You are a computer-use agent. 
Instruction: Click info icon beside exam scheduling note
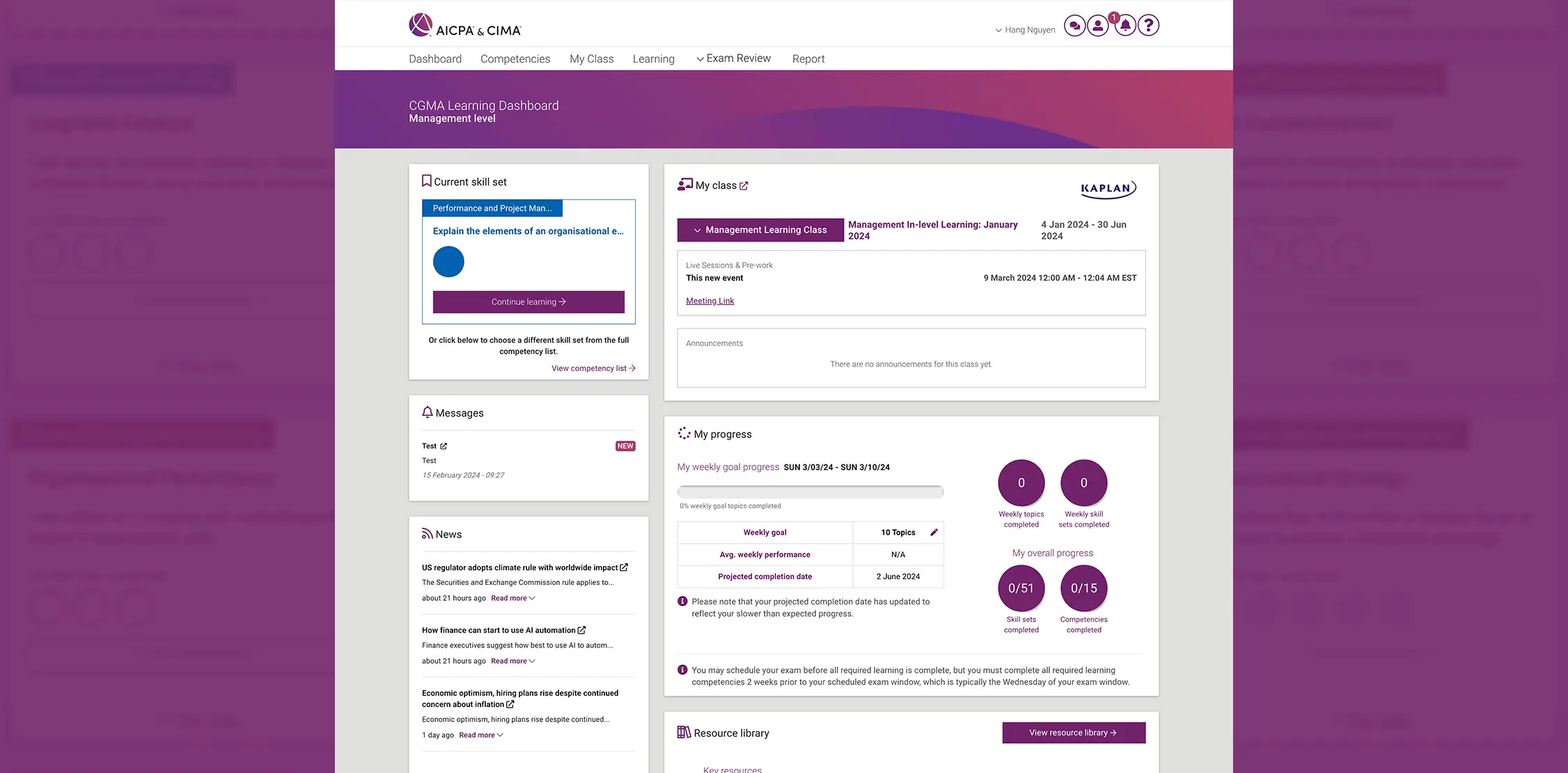point(682,670)
